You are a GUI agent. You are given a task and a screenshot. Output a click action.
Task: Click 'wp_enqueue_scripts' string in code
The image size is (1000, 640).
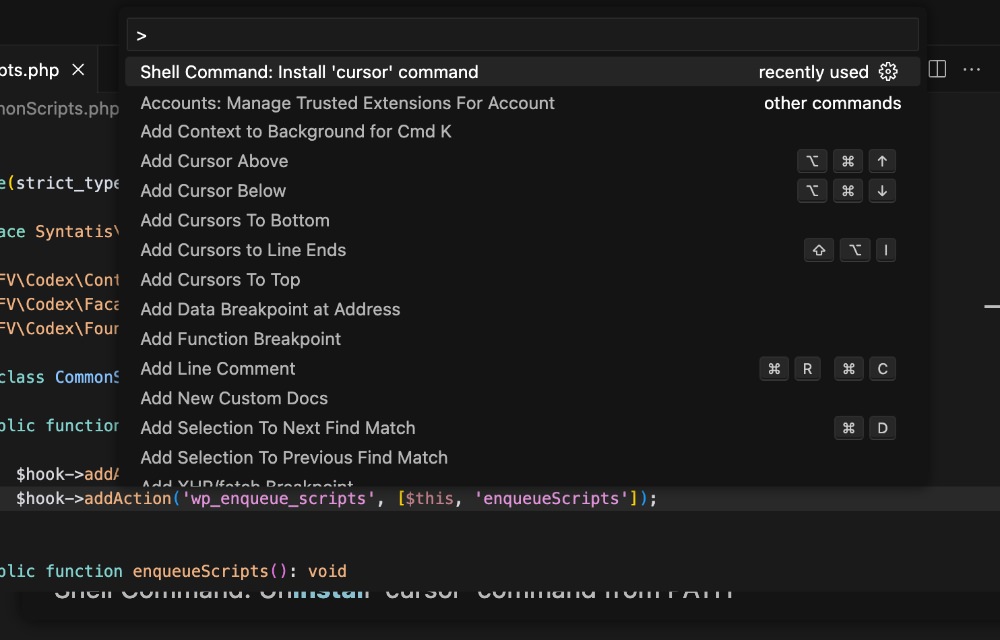coord(279,498)
